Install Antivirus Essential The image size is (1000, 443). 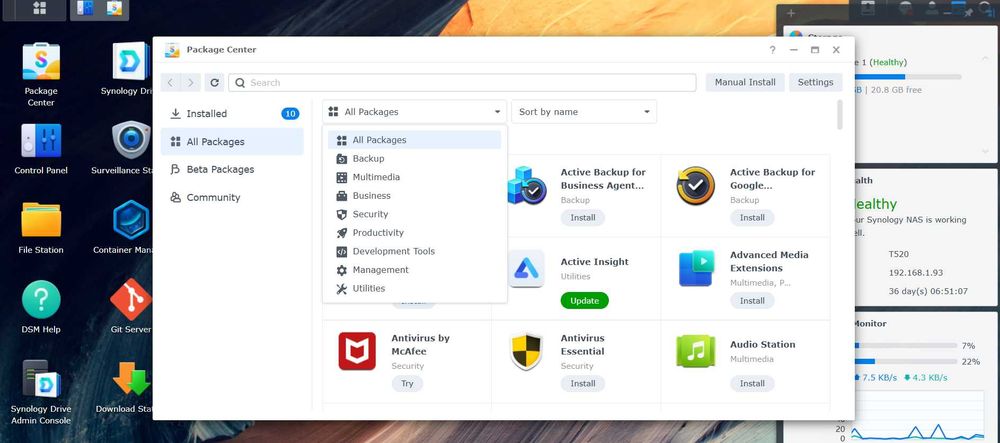pyautogui.click(x=583, y=384)
